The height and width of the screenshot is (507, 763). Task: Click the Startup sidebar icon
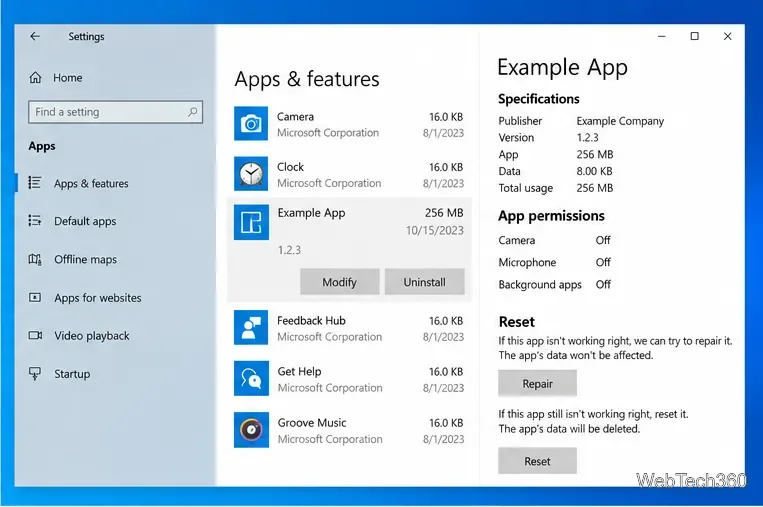pos(35,374)
